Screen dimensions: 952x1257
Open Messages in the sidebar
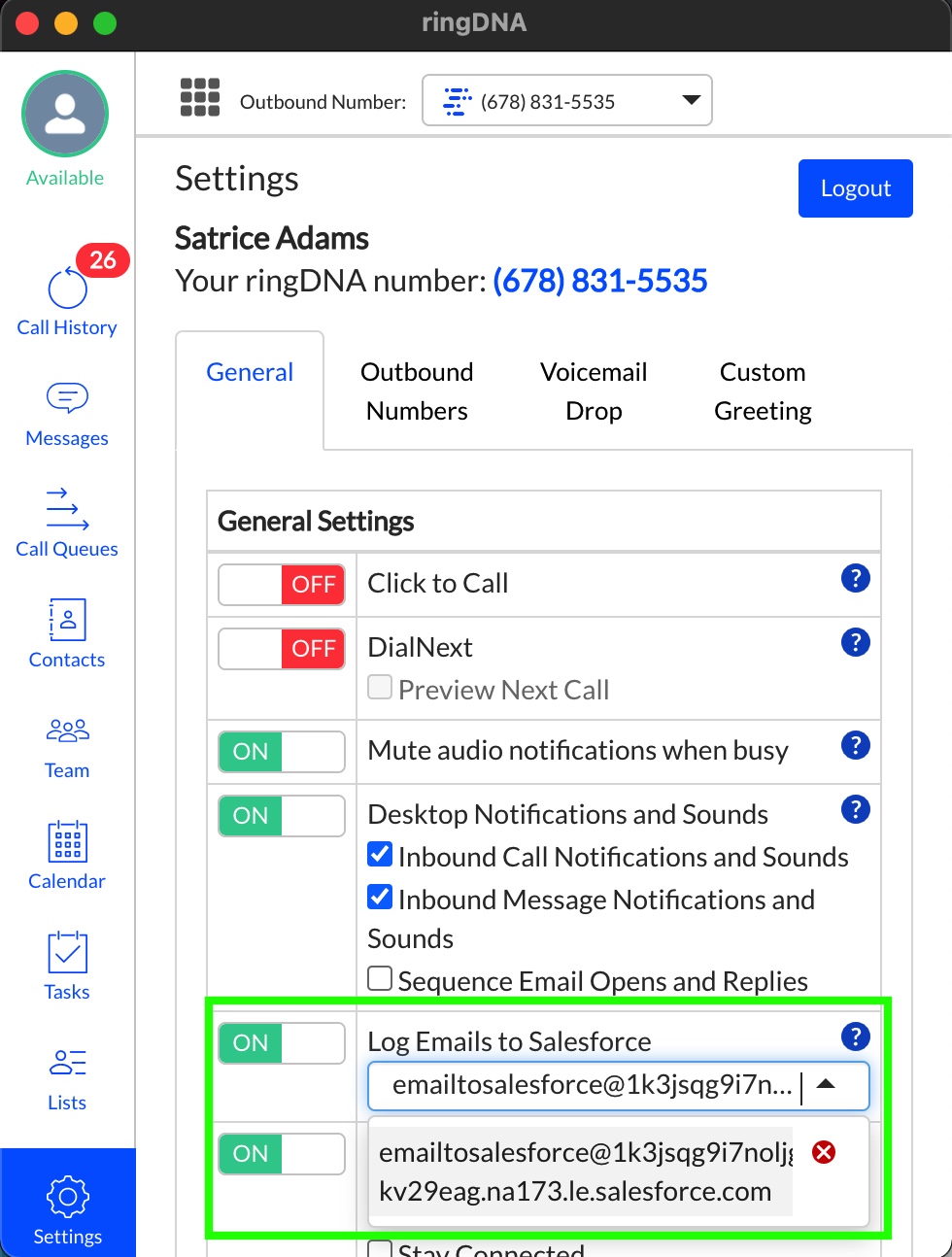pyautogui.click(x=67, y=415)
